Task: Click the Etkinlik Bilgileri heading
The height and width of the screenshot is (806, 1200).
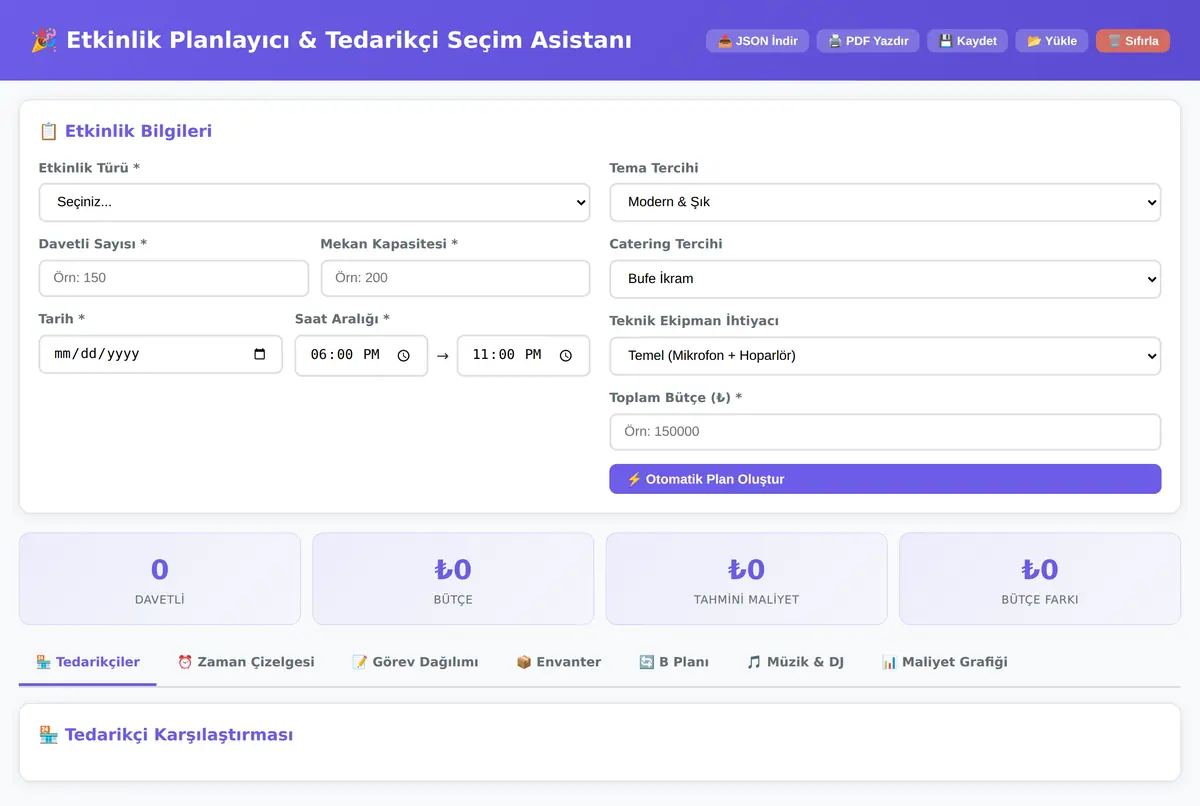Action: [125, 131]
